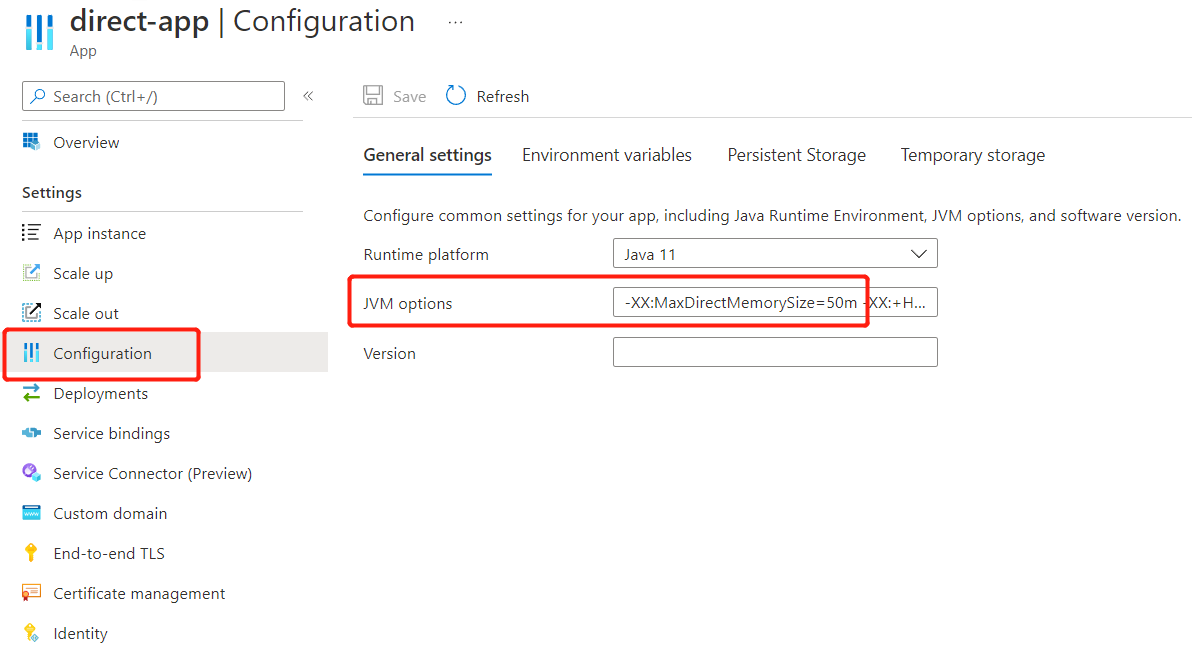Click the Custom domain icon
The image size is (1192, 657).
pos(31,513)
